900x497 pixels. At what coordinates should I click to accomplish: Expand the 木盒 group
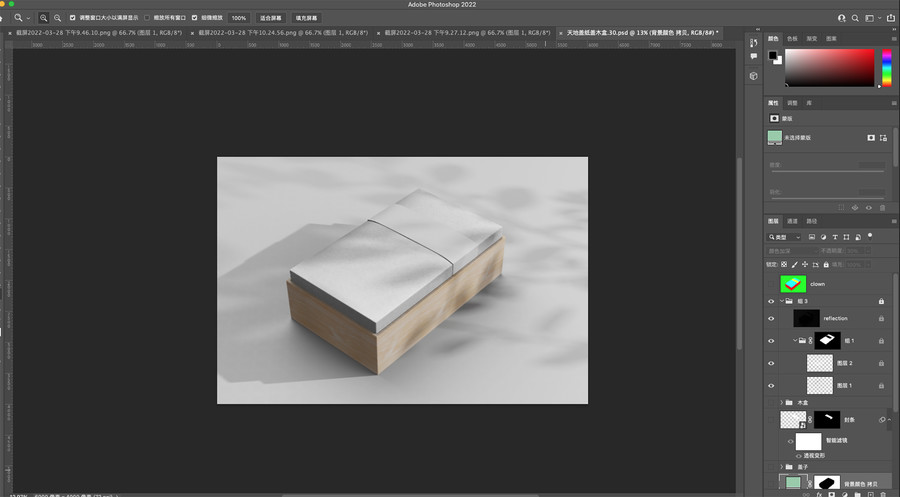(782, 402)
